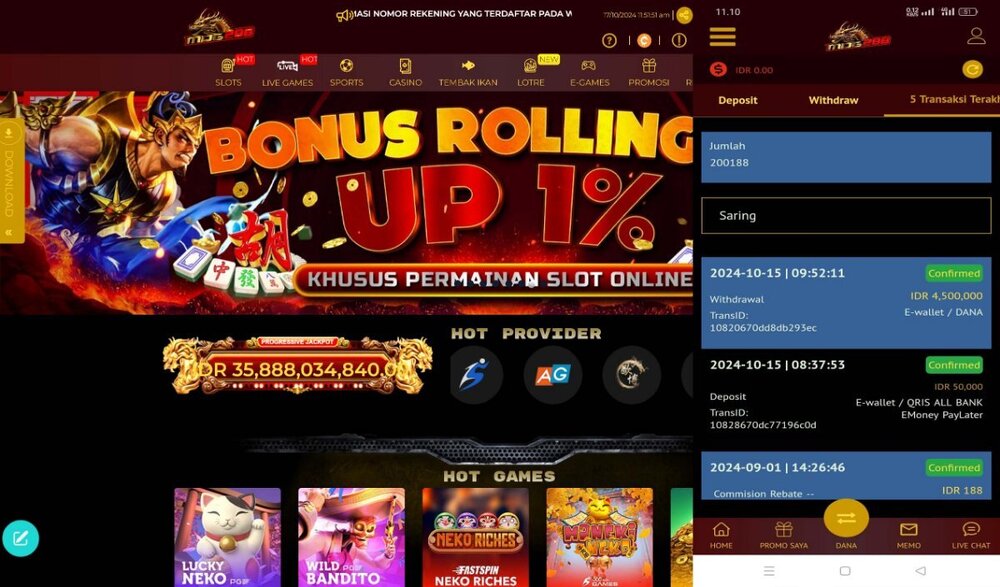
Task: Switch to the Deposit tab
Action: coord(737,100)
